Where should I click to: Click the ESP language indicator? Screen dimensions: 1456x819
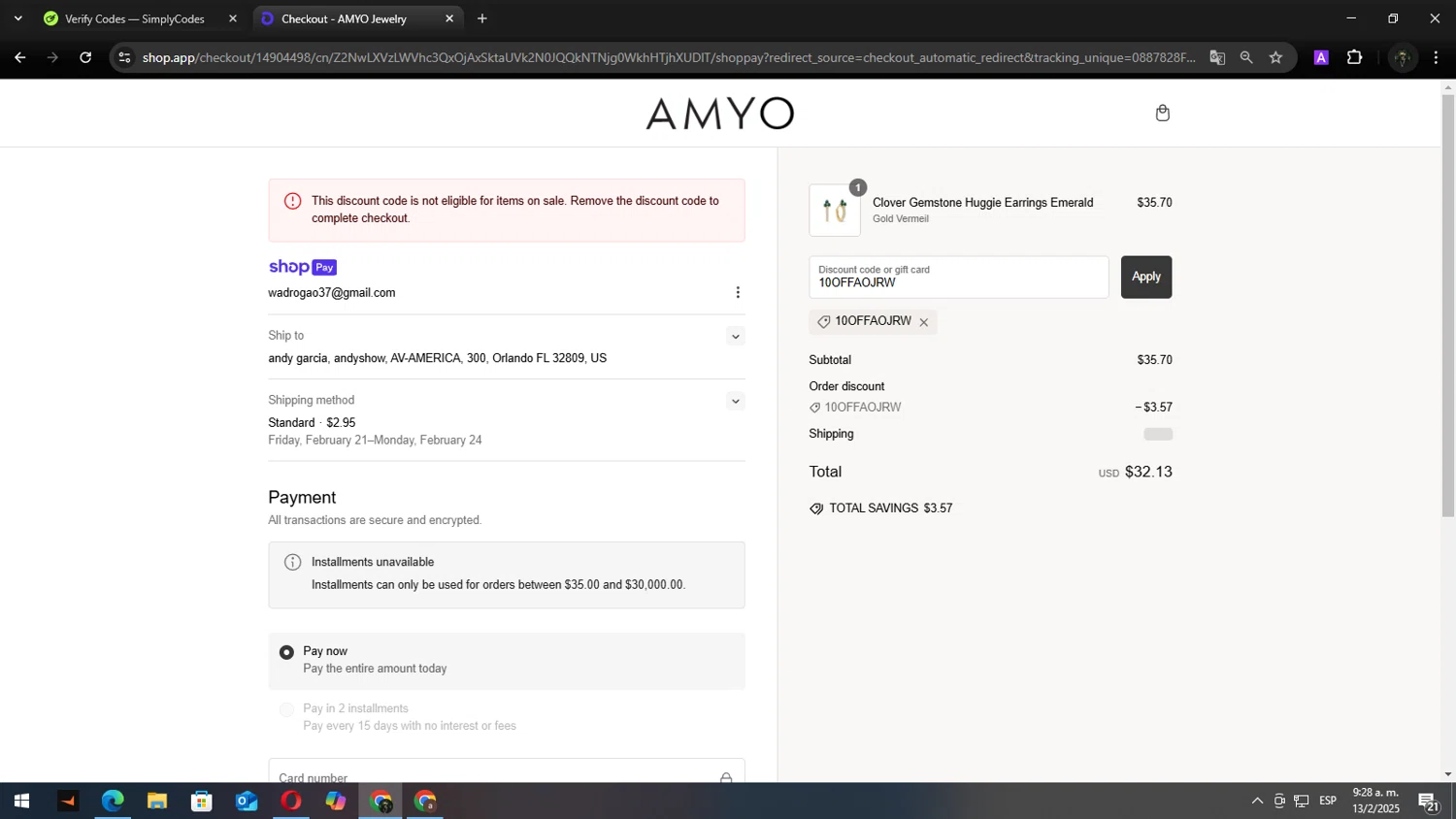pyautogui.click(x=1328, y=802)
